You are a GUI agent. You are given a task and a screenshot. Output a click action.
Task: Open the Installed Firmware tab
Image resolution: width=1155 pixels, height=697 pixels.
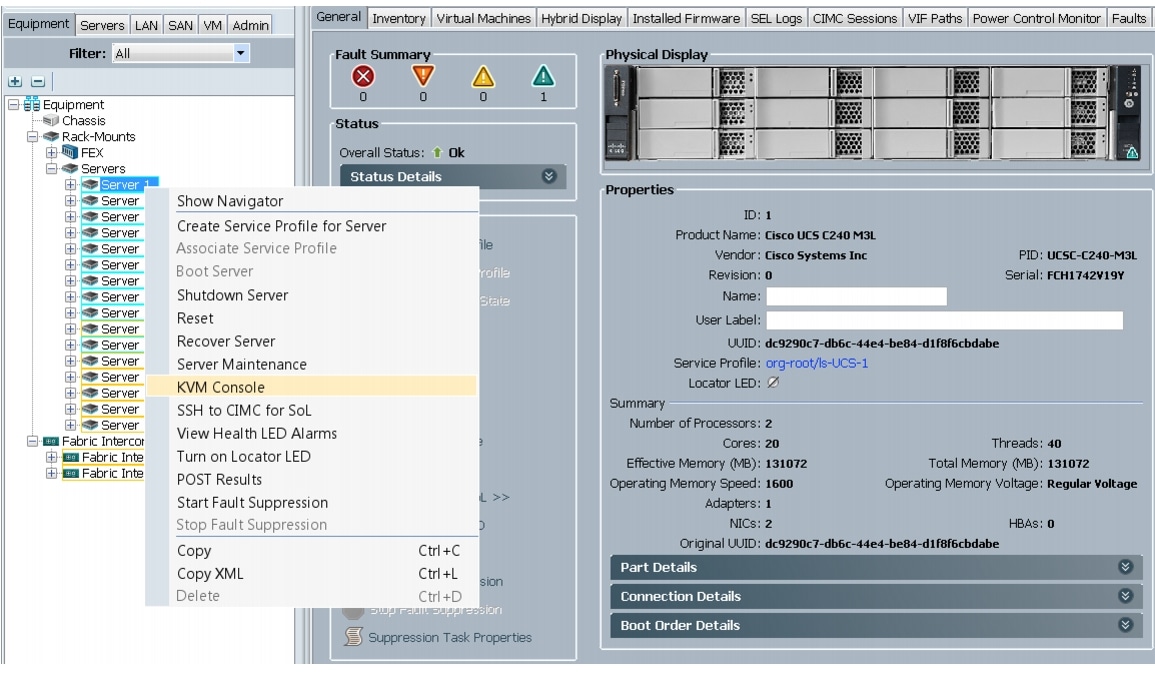tap(686, 18)
